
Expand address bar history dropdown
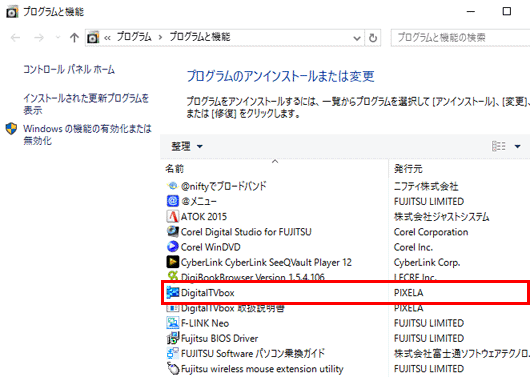tap(357, 38)
